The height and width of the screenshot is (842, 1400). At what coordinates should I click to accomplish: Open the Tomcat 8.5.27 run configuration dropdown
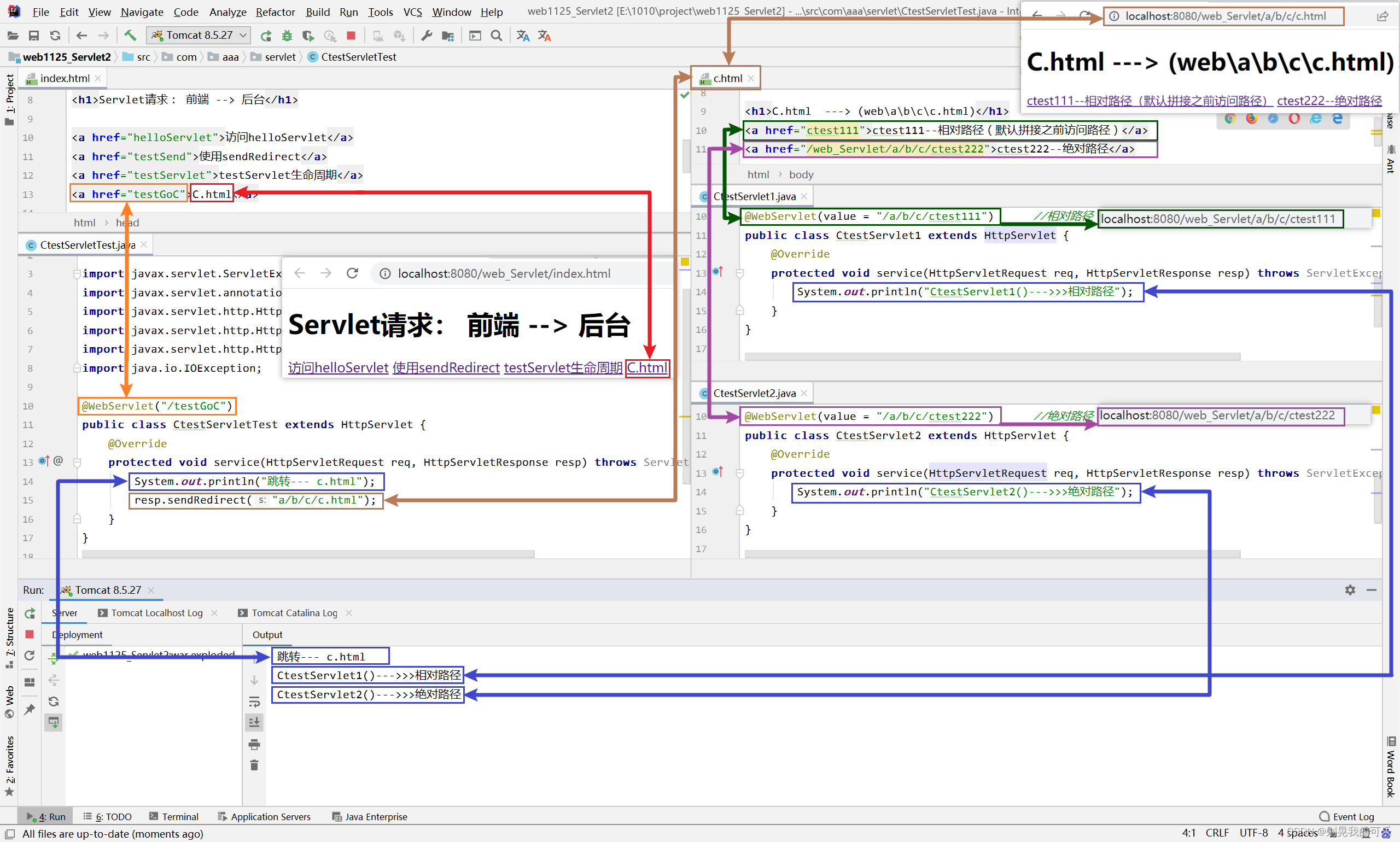198,35
